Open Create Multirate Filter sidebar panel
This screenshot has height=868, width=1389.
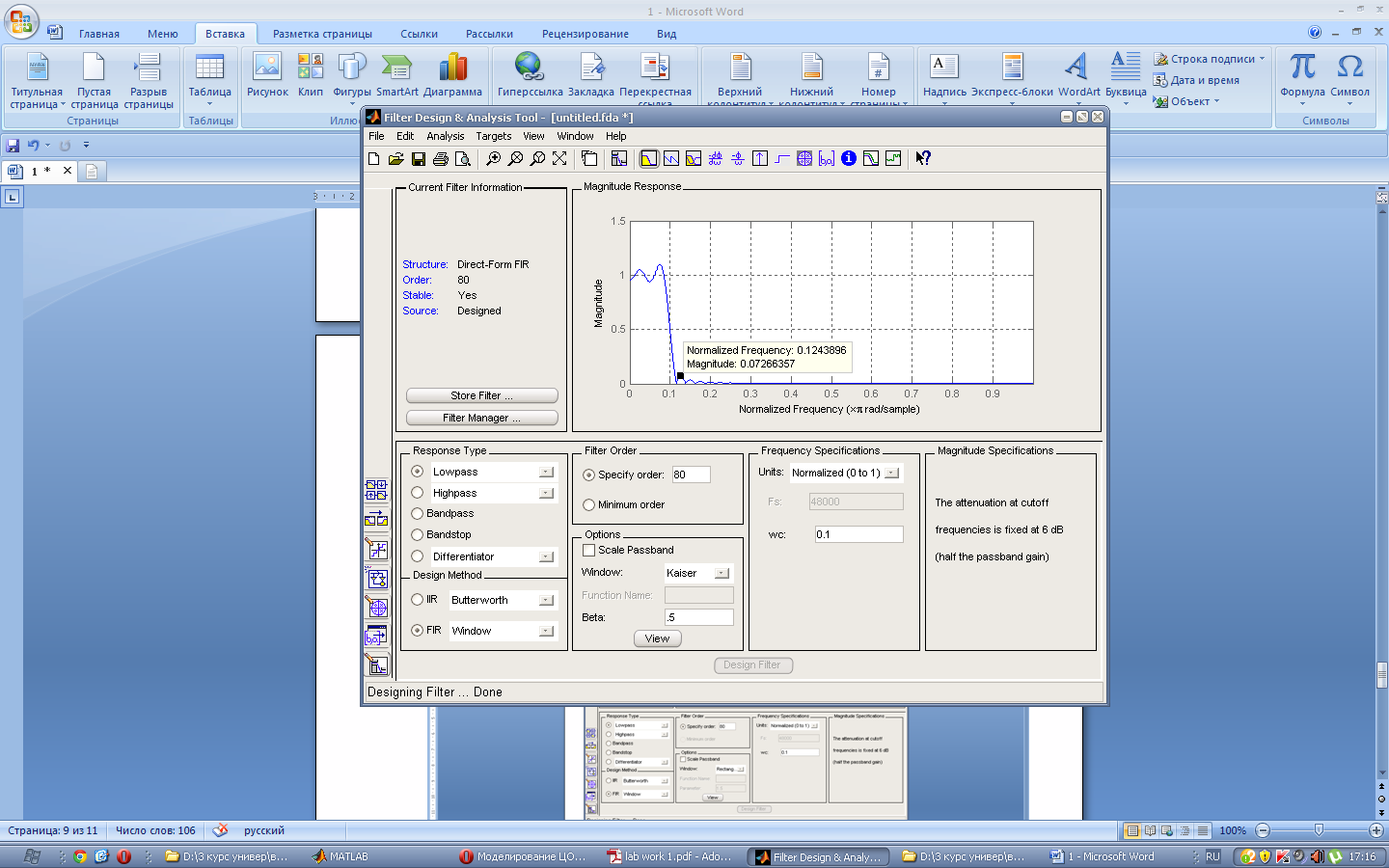376,490
